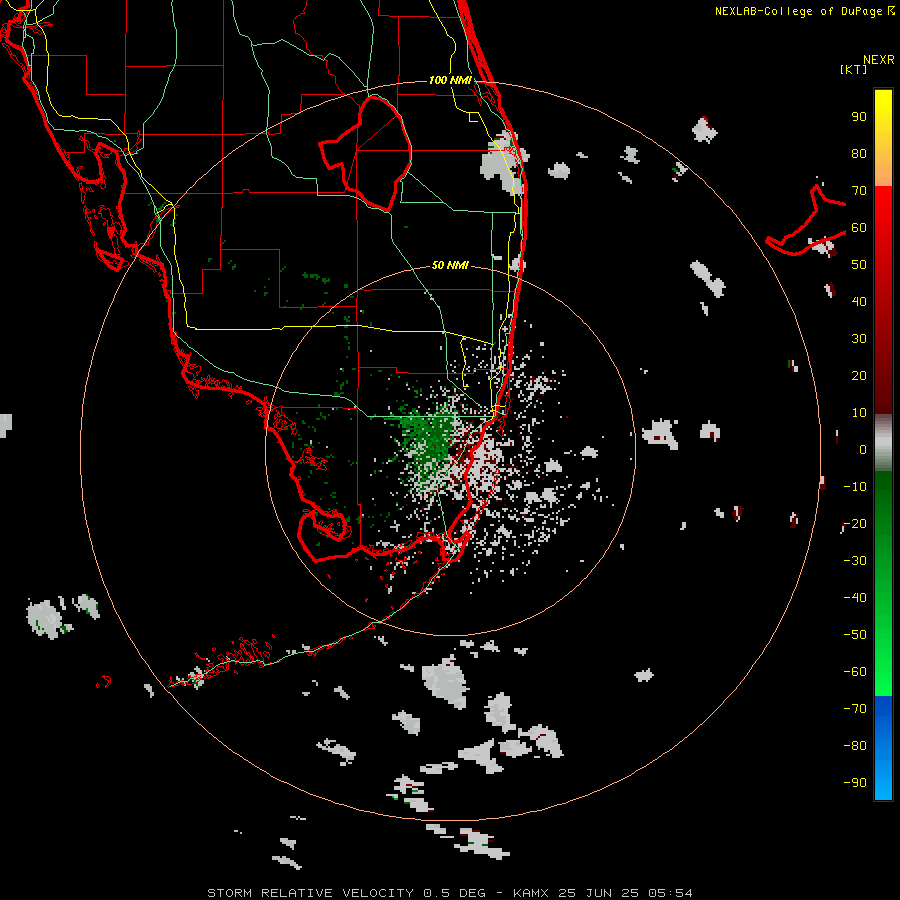The height and width of the screenshot is (900, 900).
Task: Click the -10 value on the velocity scale
Action: pos(855,487)
